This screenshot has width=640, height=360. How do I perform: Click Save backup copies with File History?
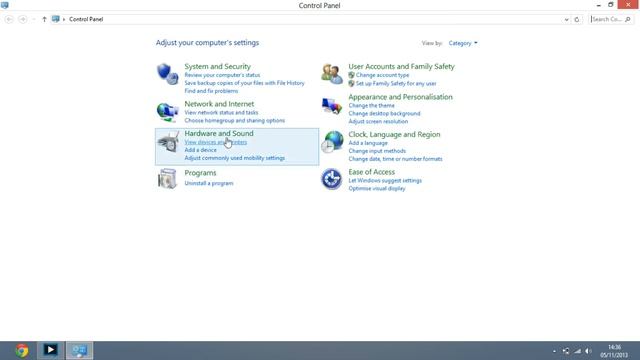[244, 83]
